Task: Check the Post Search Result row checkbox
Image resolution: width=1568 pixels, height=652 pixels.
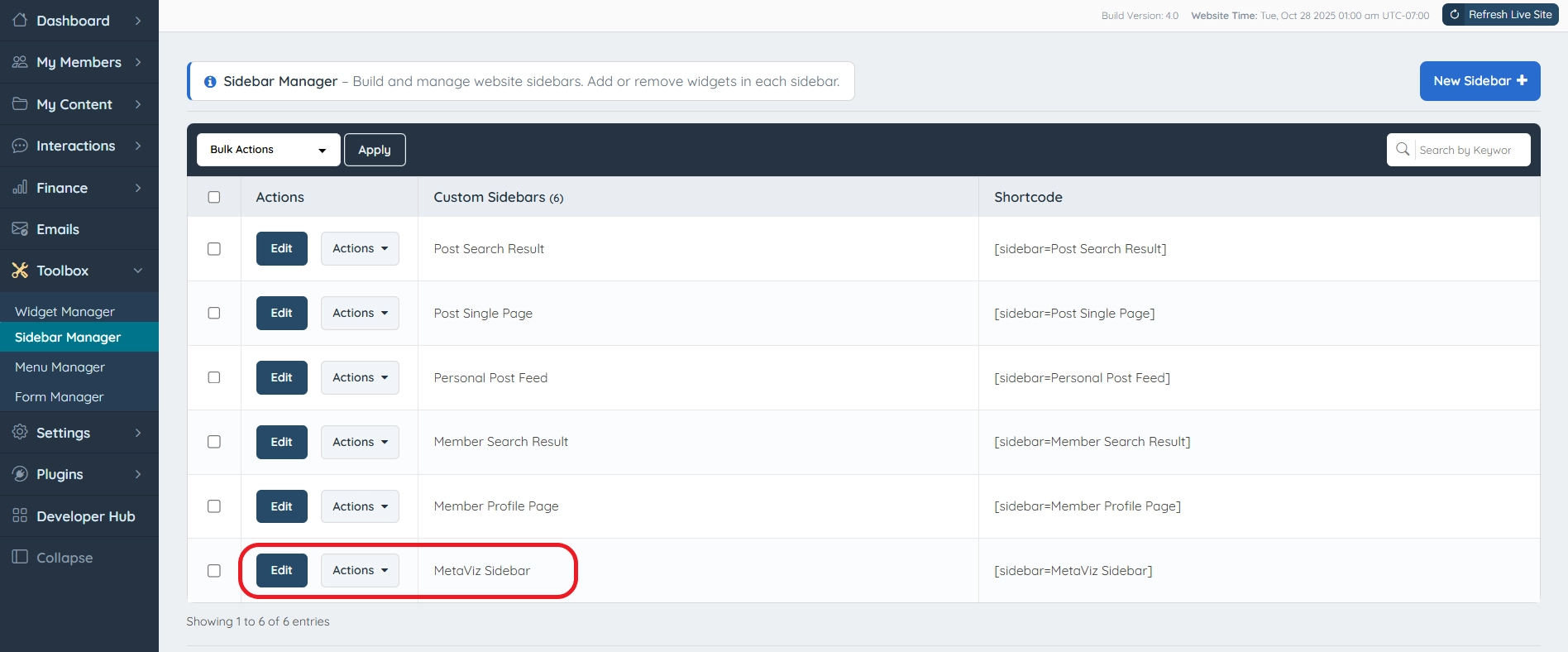Action: (214, 249)
